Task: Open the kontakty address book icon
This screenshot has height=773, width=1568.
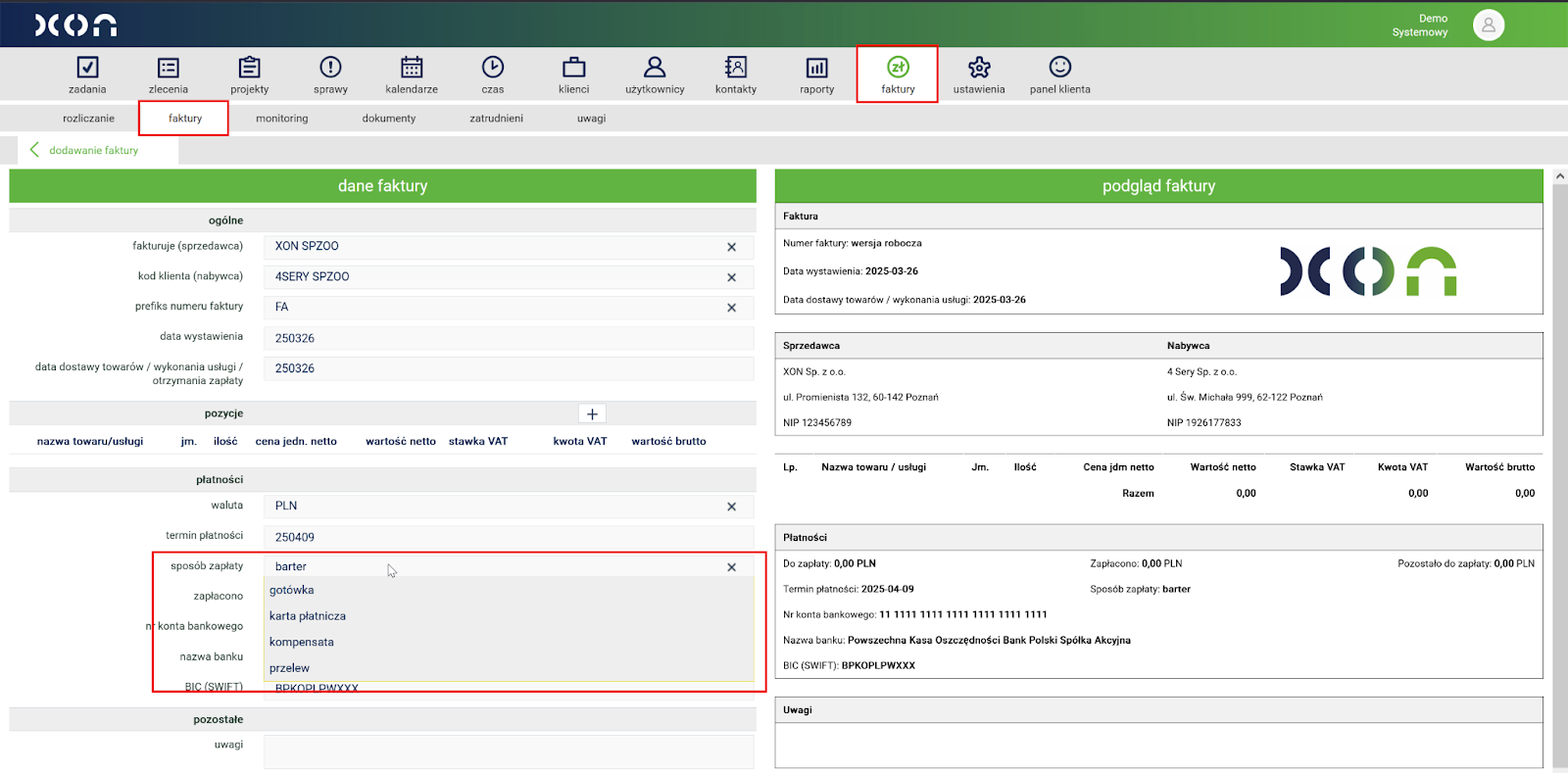Action: pyautogui.click(x=736, y=67)
